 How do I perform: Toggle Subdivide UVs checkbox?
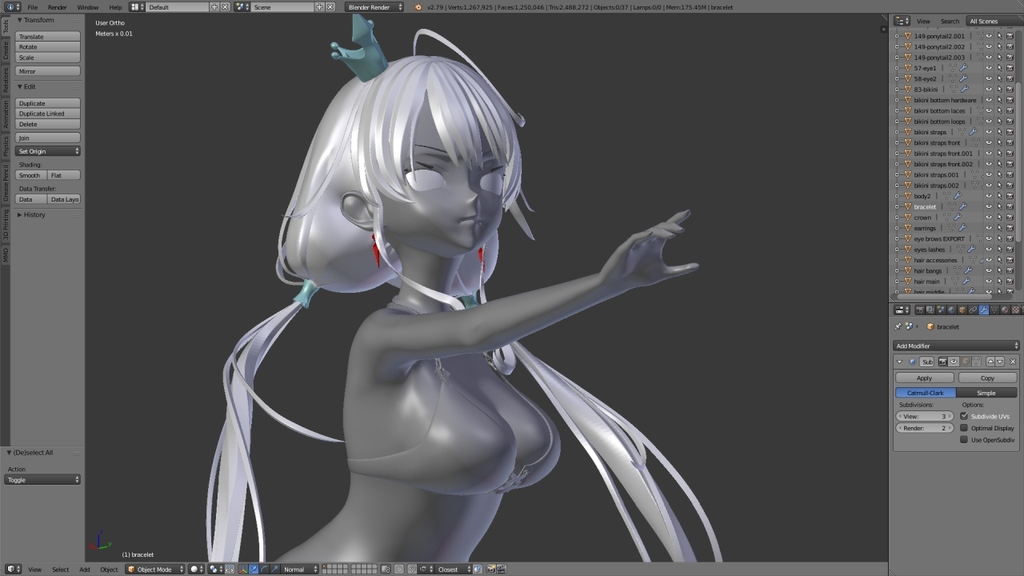point(964,416)
